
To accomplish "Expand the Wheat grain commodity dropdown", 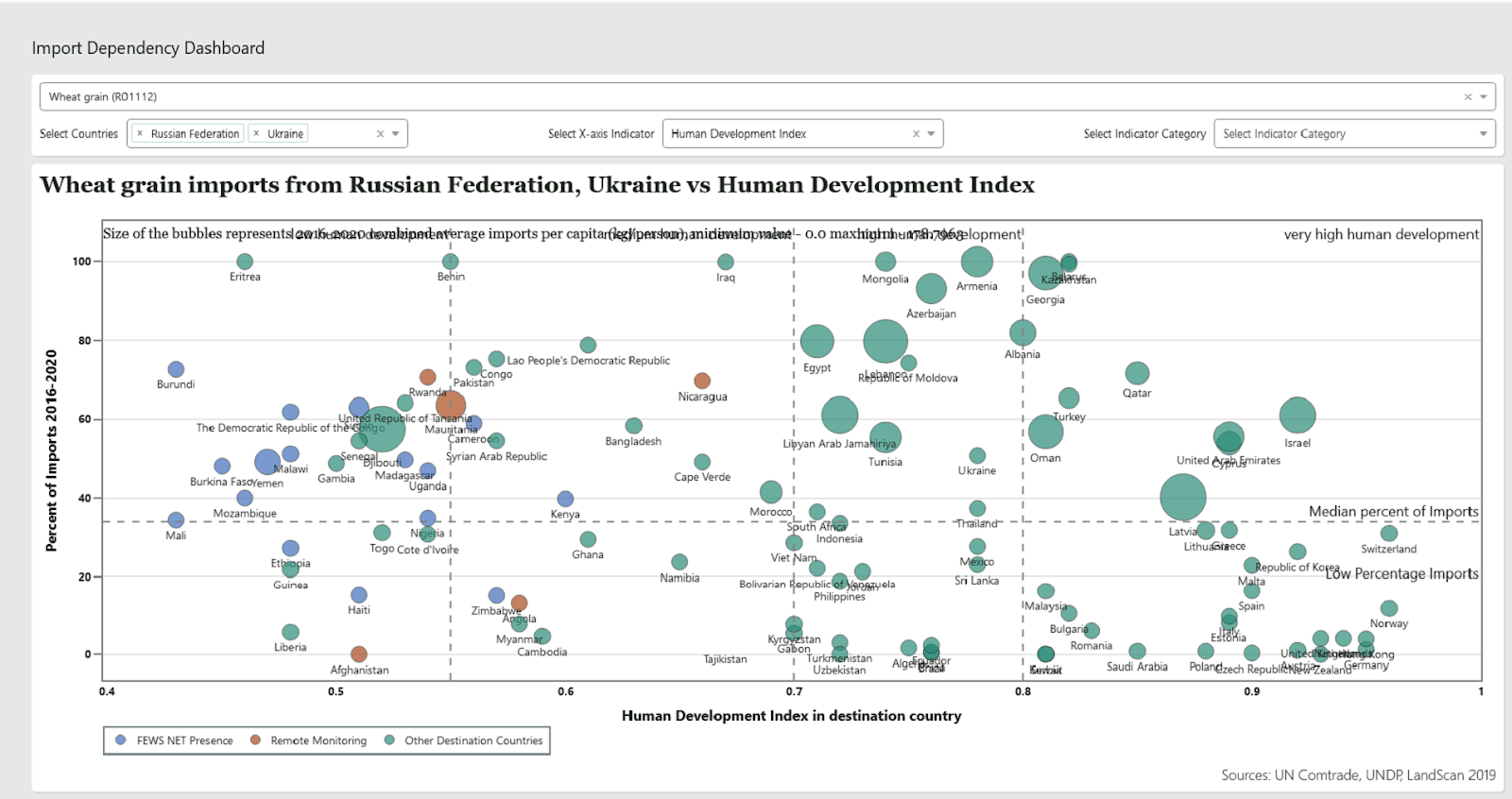I will (1484, 97).
